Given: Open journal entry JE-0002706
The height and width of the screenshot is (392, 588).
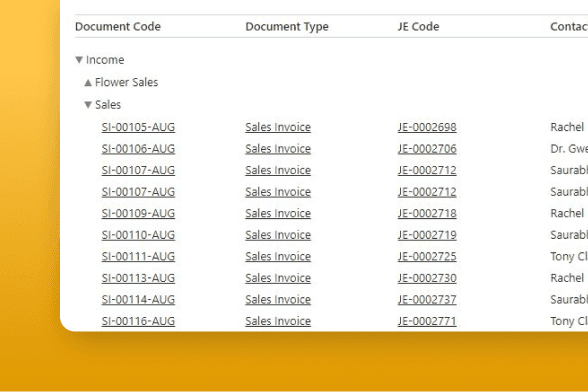Looking at the screenshot, I should [427, 149].
